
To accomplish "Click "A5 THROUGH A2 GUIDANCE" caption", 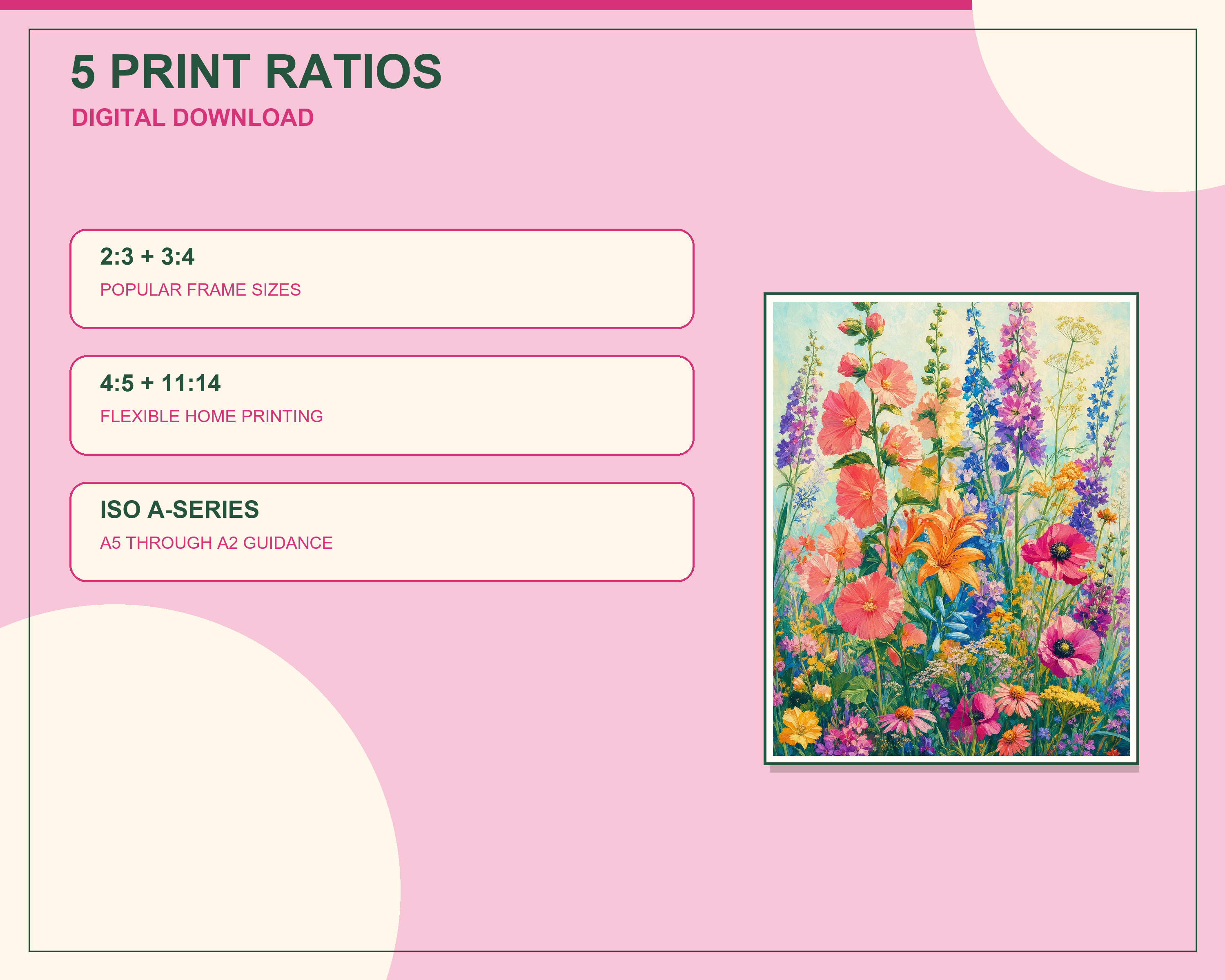I will (x=216, y=543).
